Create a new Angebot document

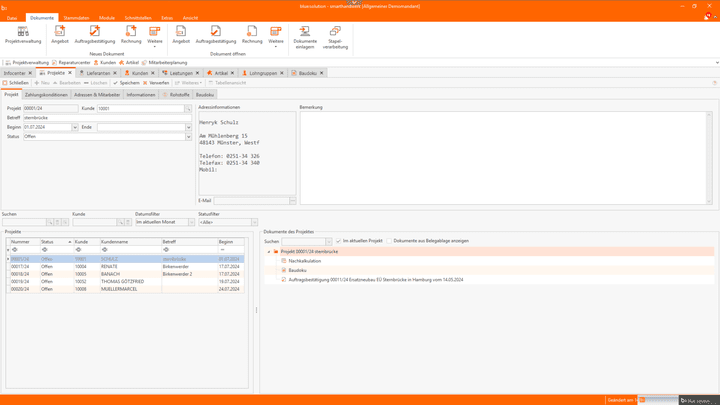coord(60,35)
